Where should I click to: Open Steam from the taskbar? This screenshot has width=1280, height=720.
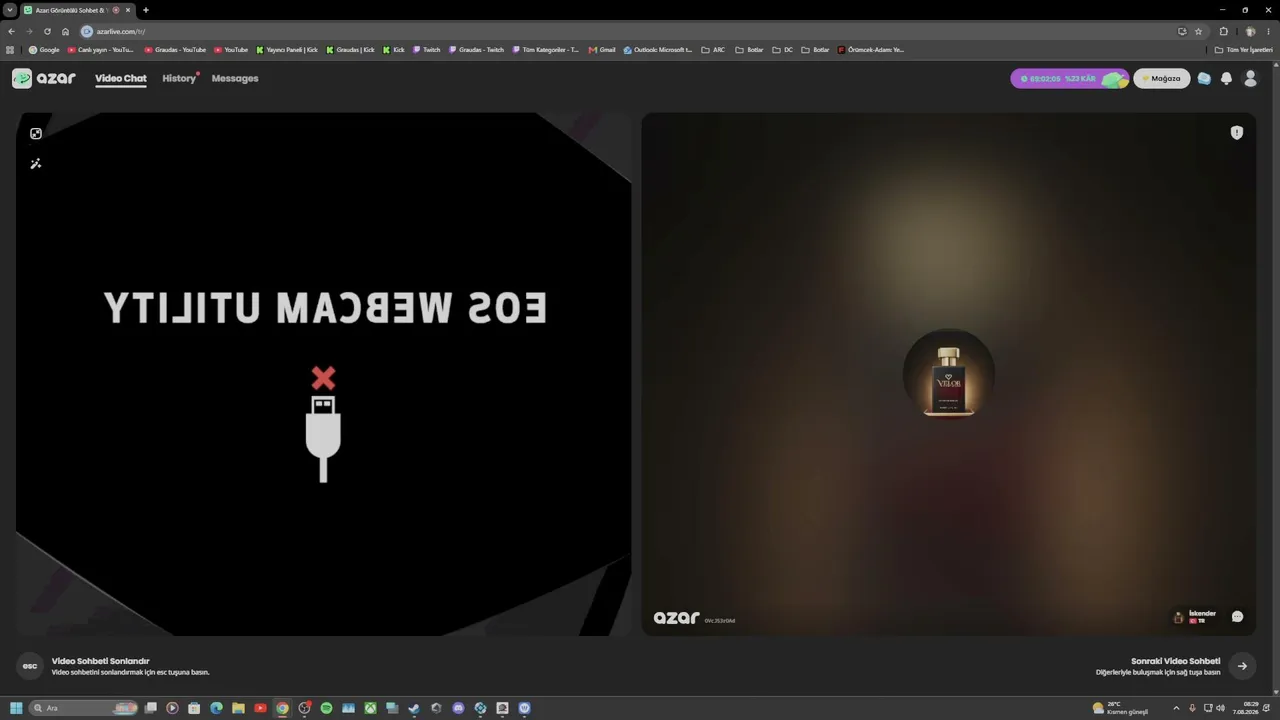pyautogui.click(x=414, y=708)
